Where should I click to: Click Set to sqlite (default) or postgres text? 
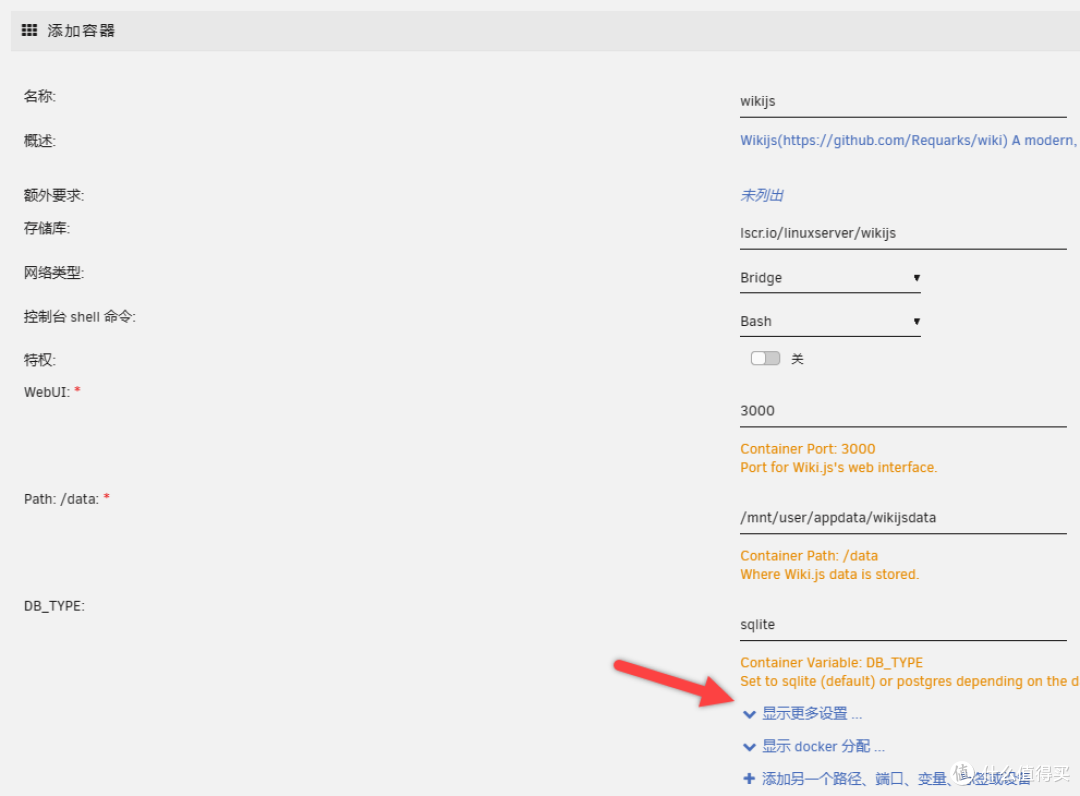(x=908, y=681)
